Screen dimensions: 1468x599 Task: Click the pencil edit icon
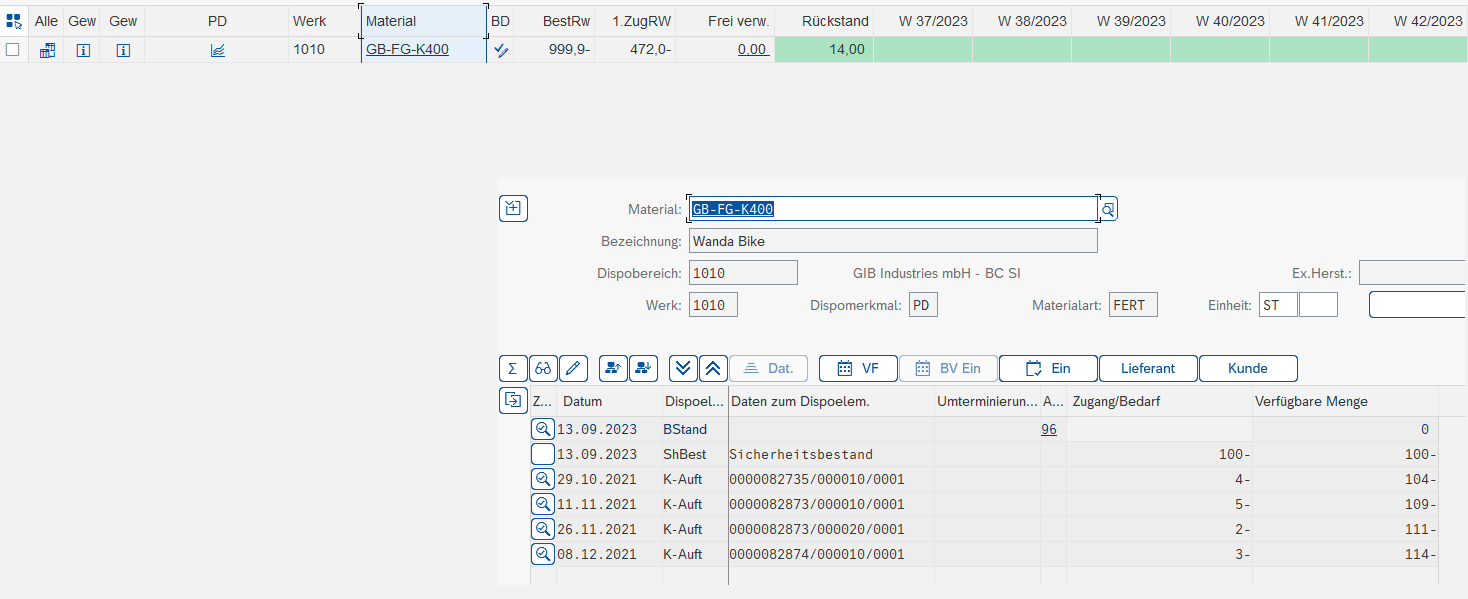pyautogui.click(x=573, y=368)
